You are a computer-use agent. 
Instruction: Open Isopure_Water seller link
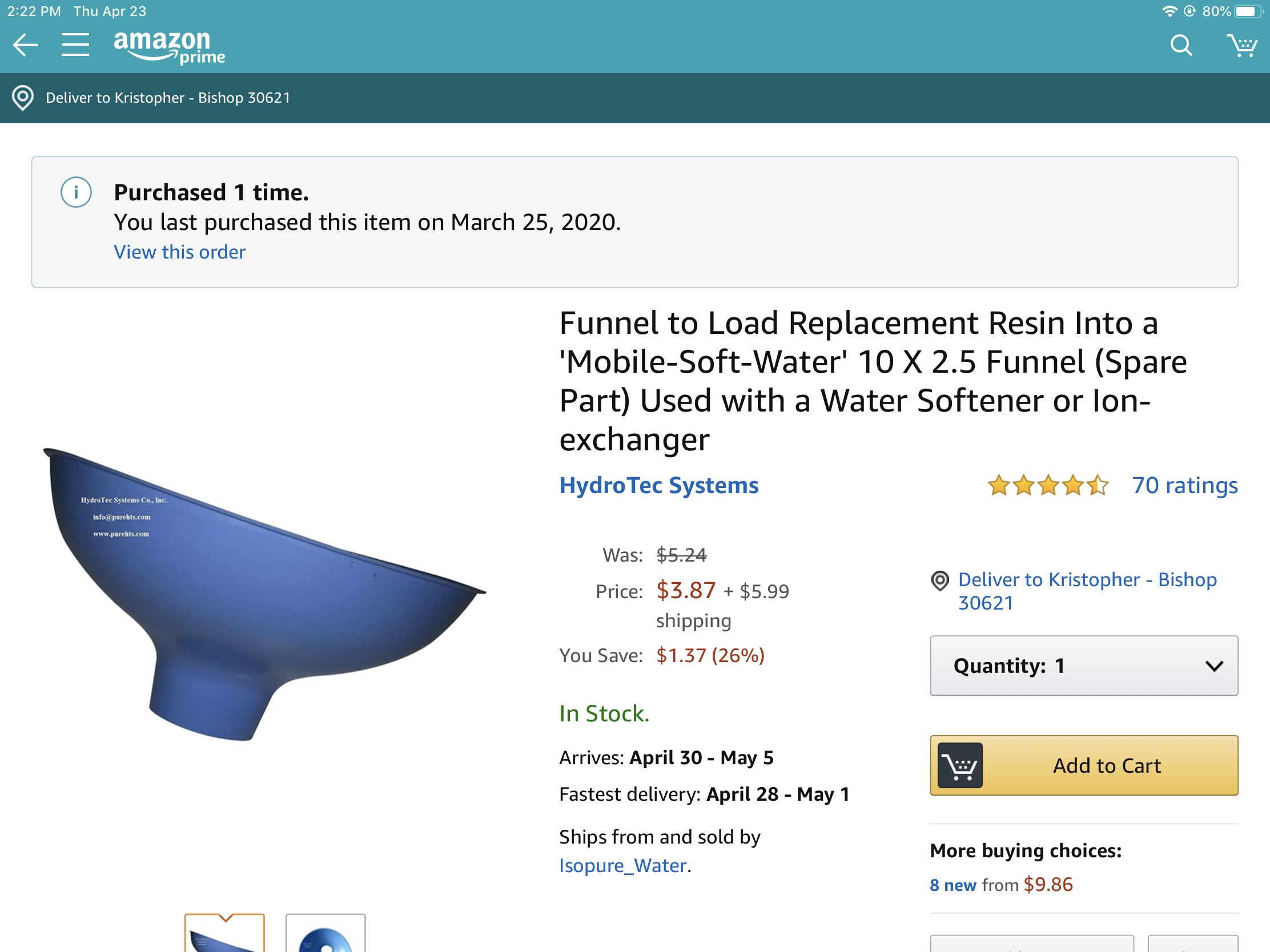623,865
